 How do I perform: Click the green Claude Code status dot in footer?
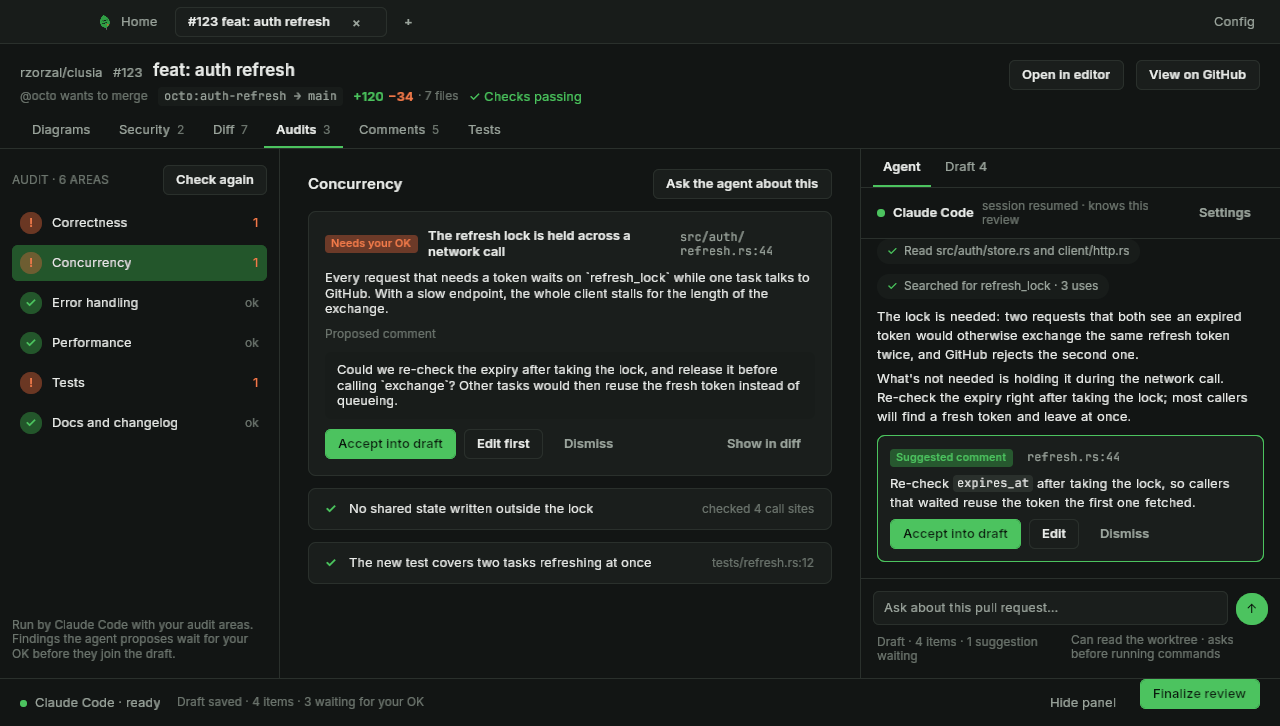(23, 703)
